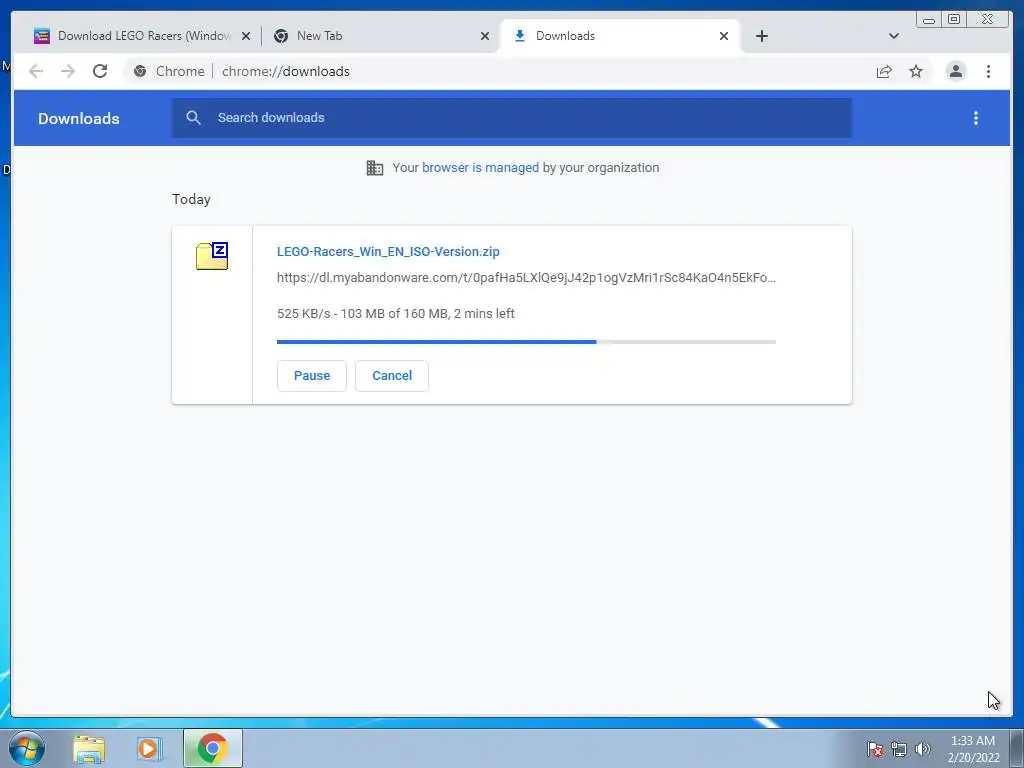This screenshot has height=768, width=1024.
Task: Open a new tab with plus button
Action: coord(761,36)
